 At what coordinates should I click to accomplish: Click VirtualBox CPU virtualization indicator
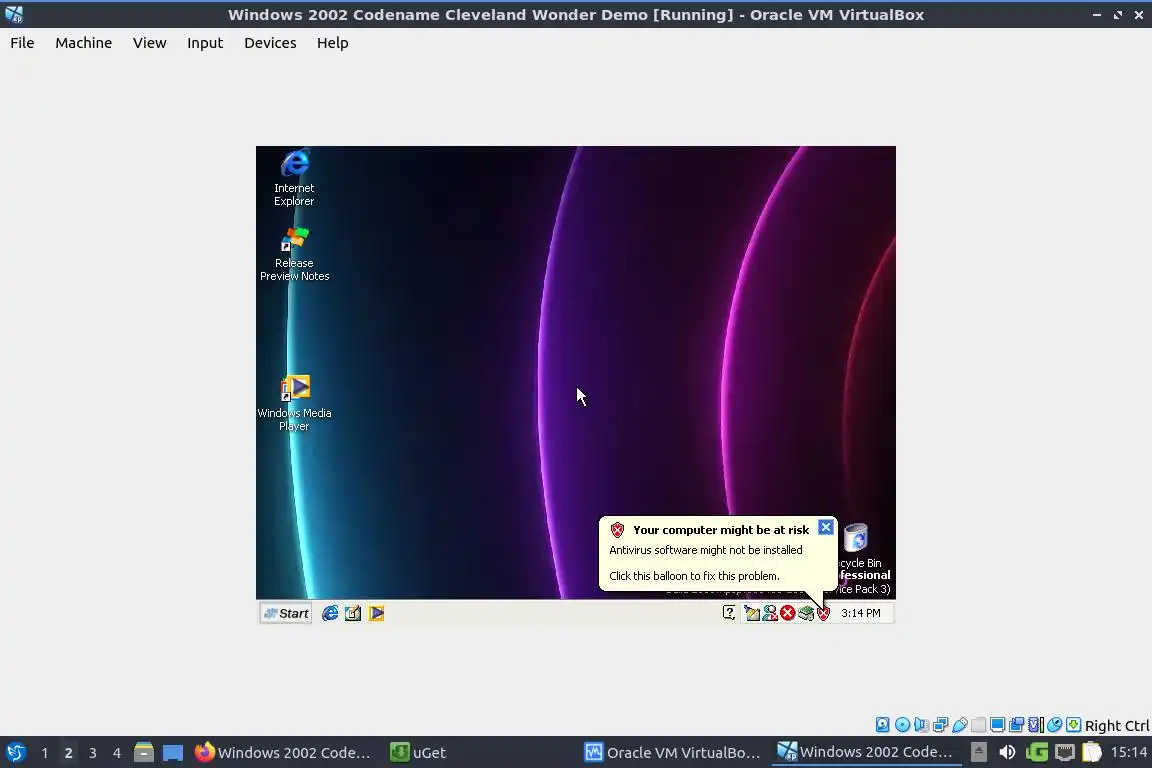[1036, 725]
